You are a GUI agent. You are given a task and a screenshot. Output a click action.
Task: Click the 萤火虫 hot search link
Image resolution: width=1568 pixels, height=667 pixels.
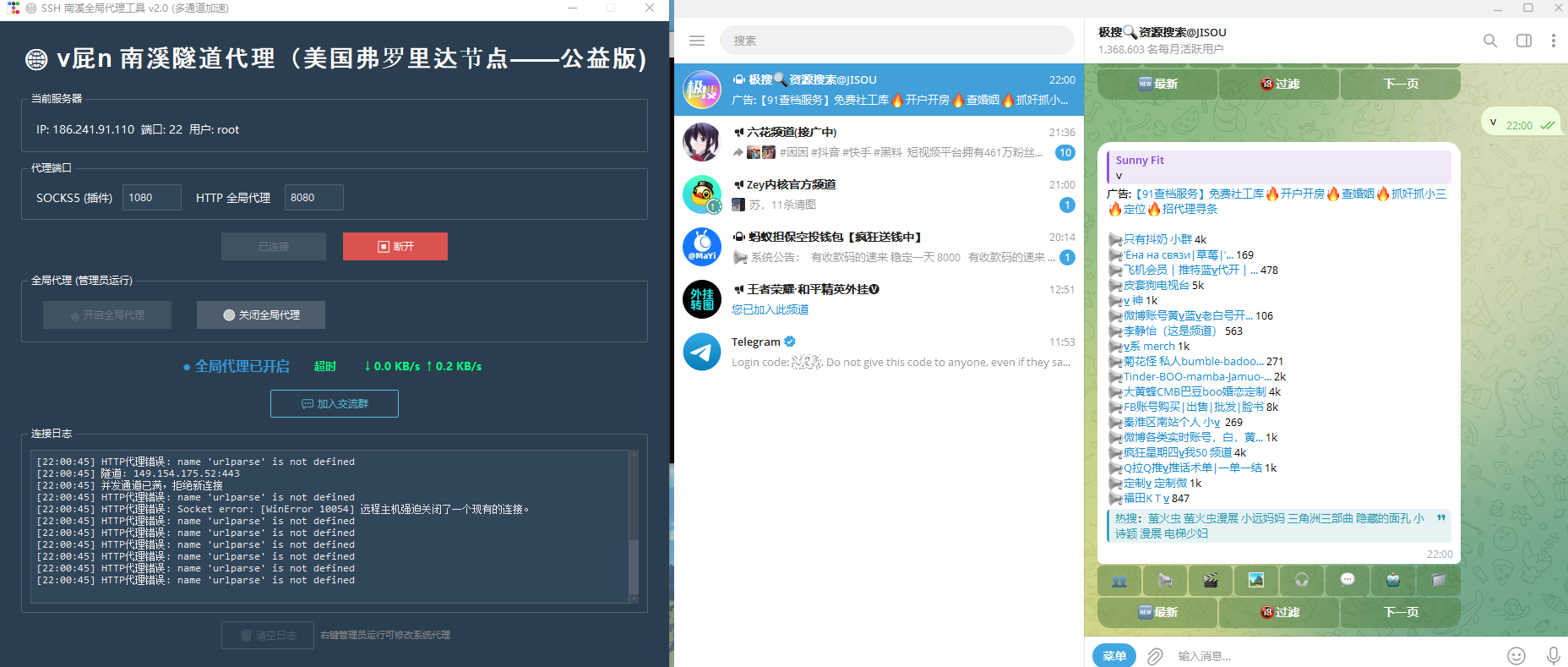coord(1164,518)
